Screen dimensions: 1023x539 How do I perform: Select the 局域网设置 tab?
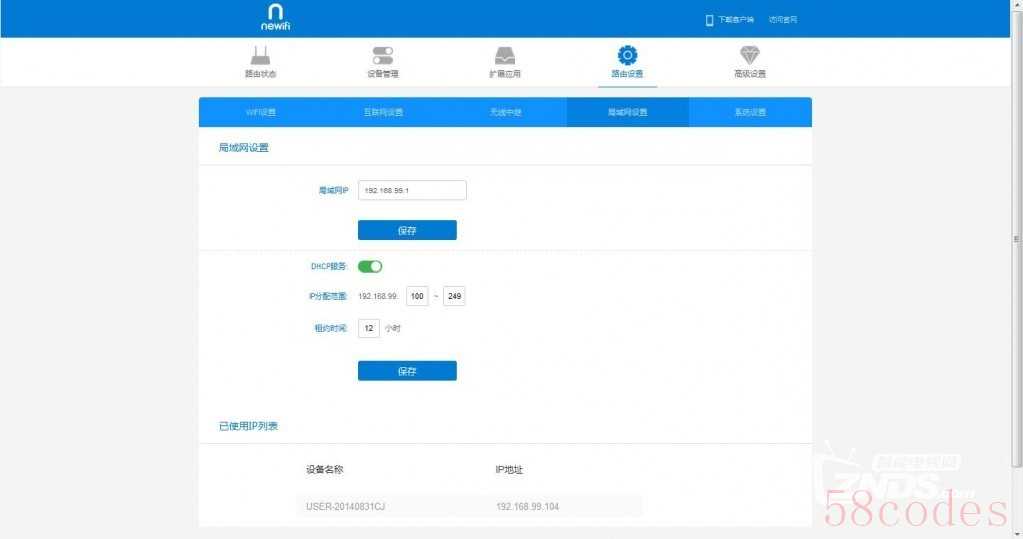(x=627, y=112)
